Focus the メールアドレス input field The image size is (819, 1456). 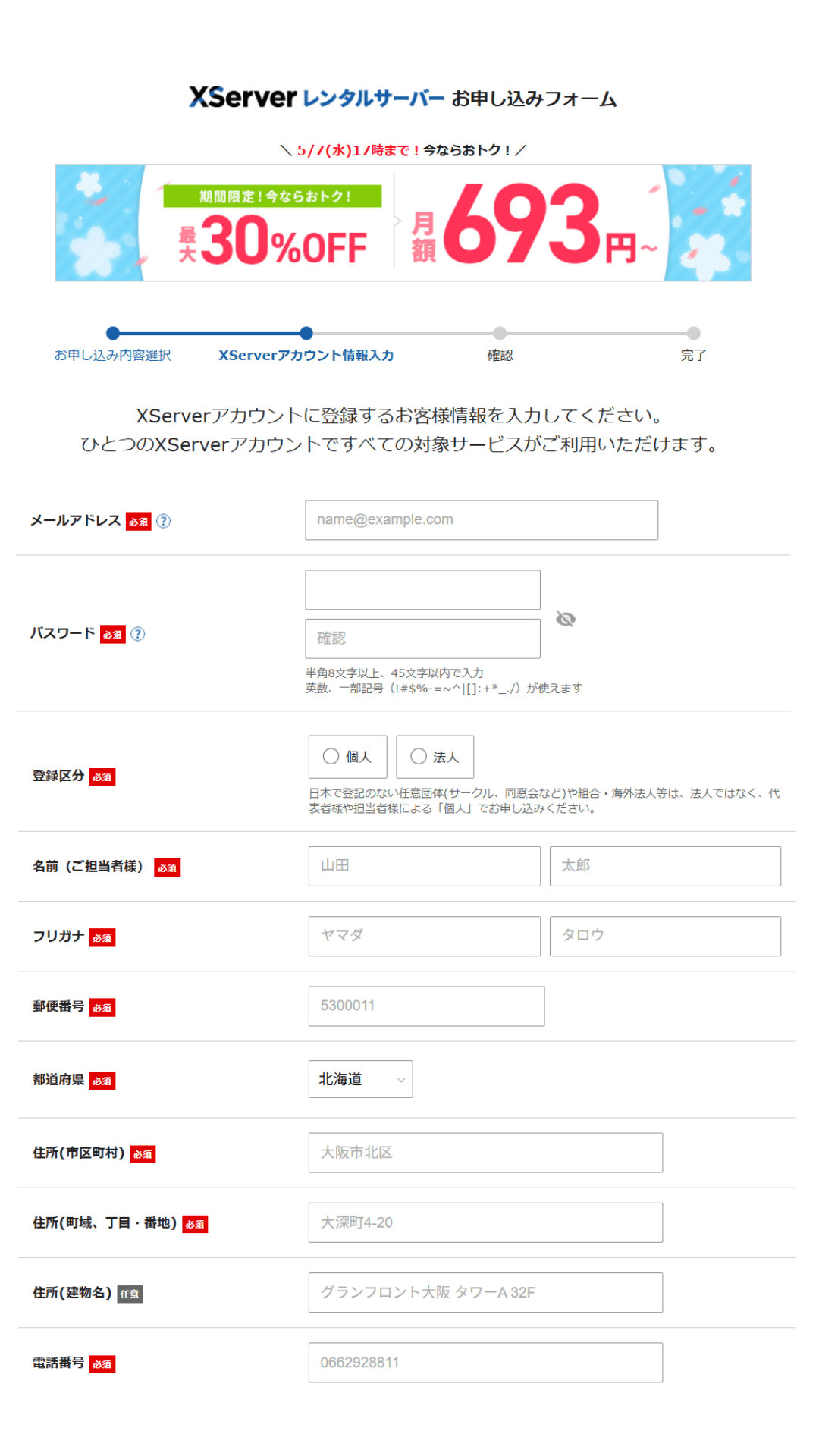pos(482,520)
